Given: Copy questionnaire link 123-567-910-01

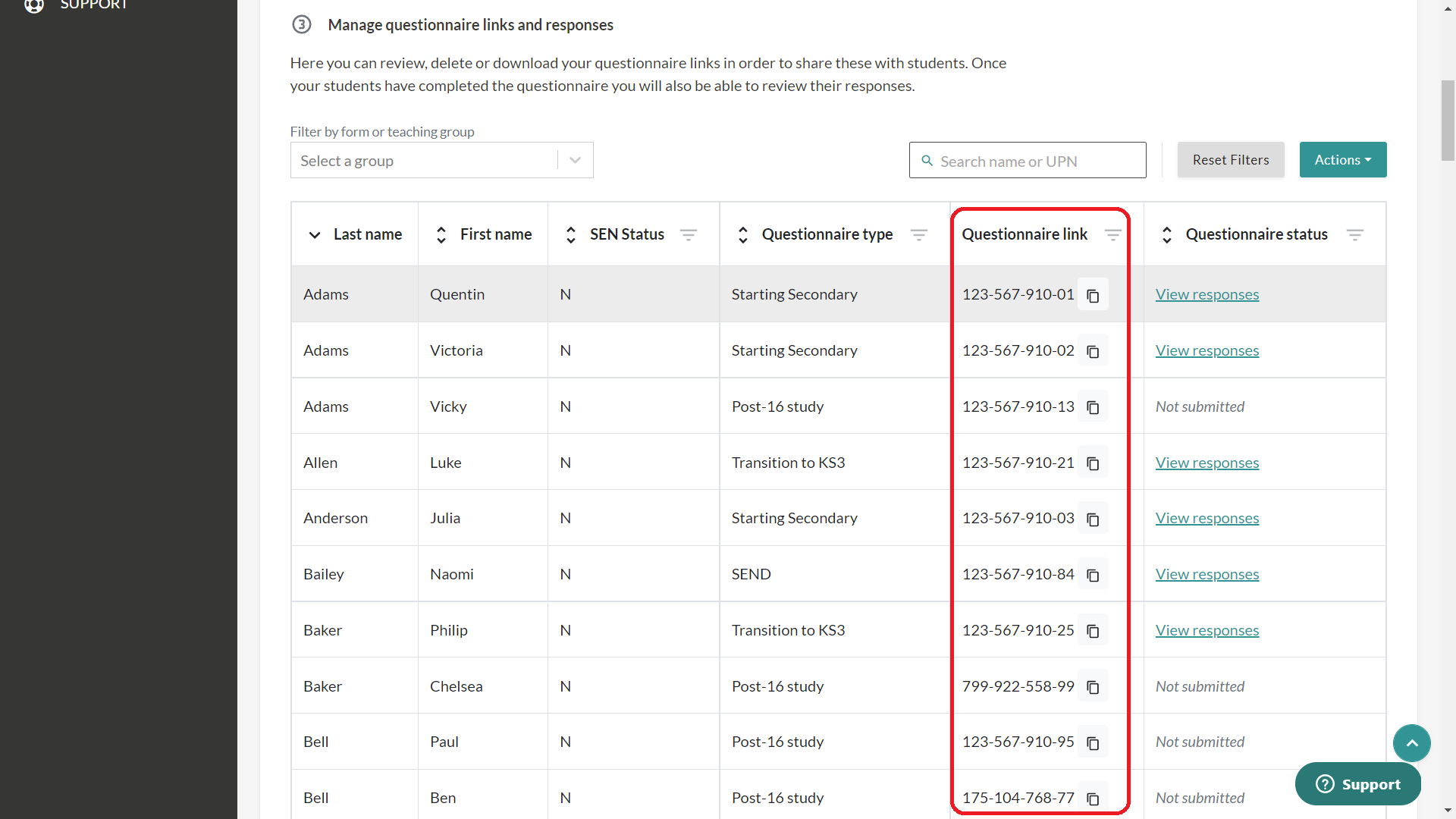Looking at the screenshot, I should [1093, 295].
